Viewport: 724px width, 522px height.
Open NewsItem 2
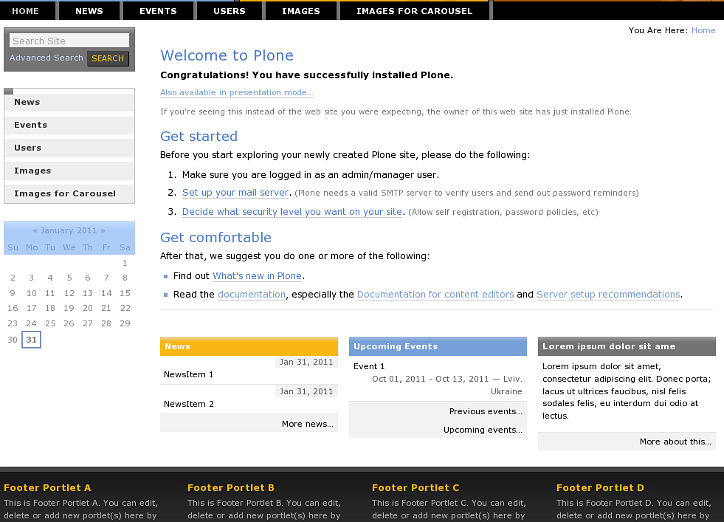coord(188,404)
